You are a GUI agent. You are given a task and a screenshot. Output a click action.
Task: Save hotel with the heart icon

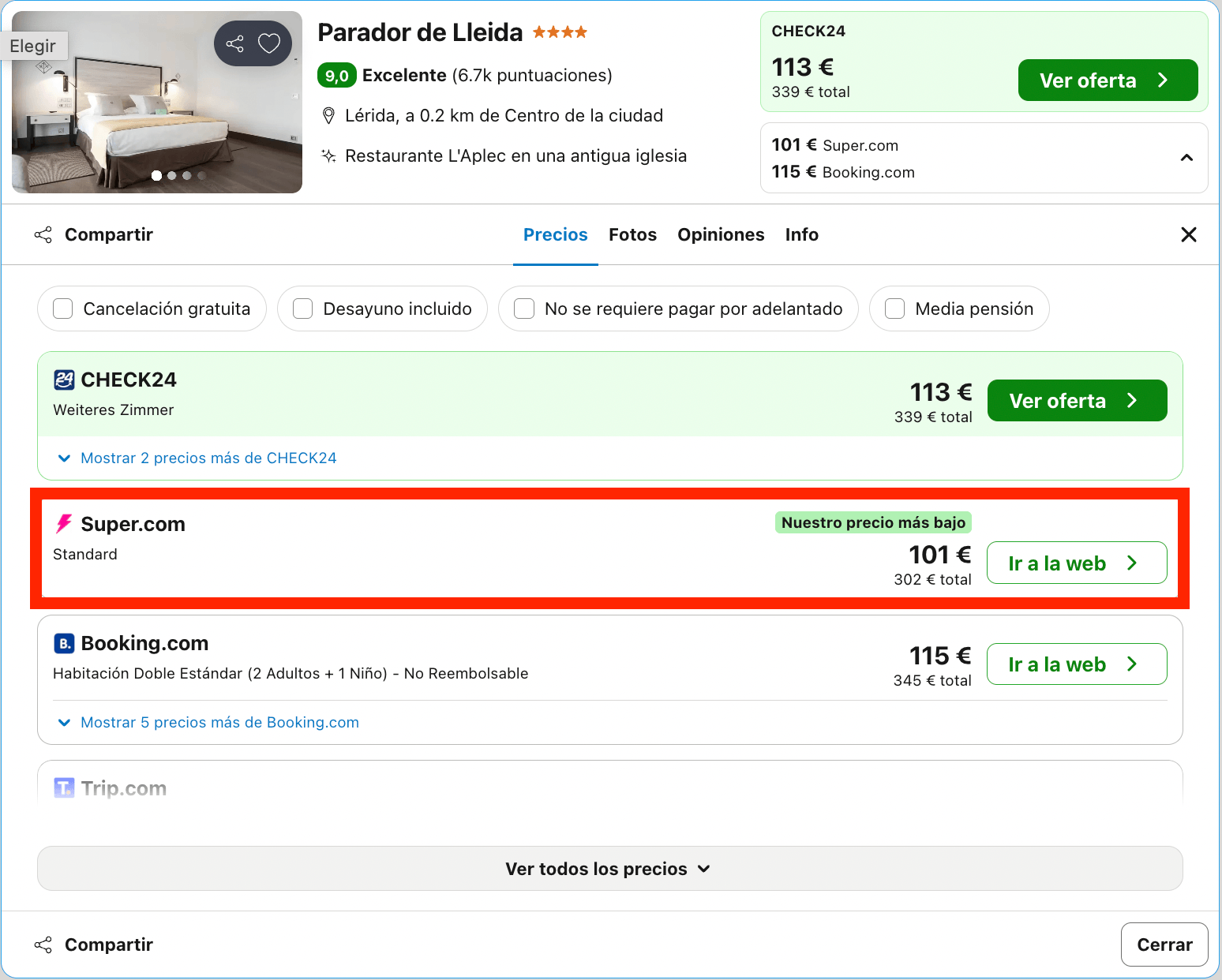269,43
